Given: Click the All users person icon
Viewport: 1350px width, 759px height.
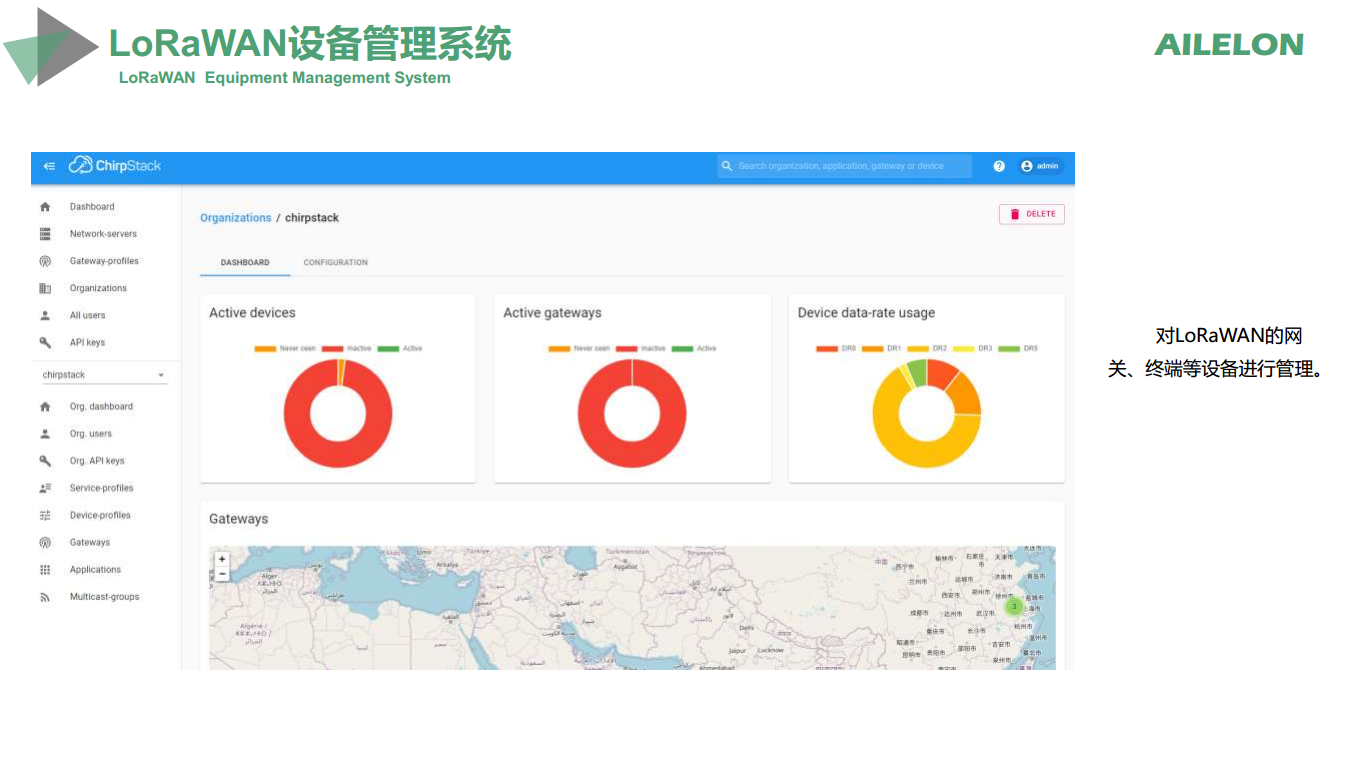Looking at the screenshot, I should (45, 315).
